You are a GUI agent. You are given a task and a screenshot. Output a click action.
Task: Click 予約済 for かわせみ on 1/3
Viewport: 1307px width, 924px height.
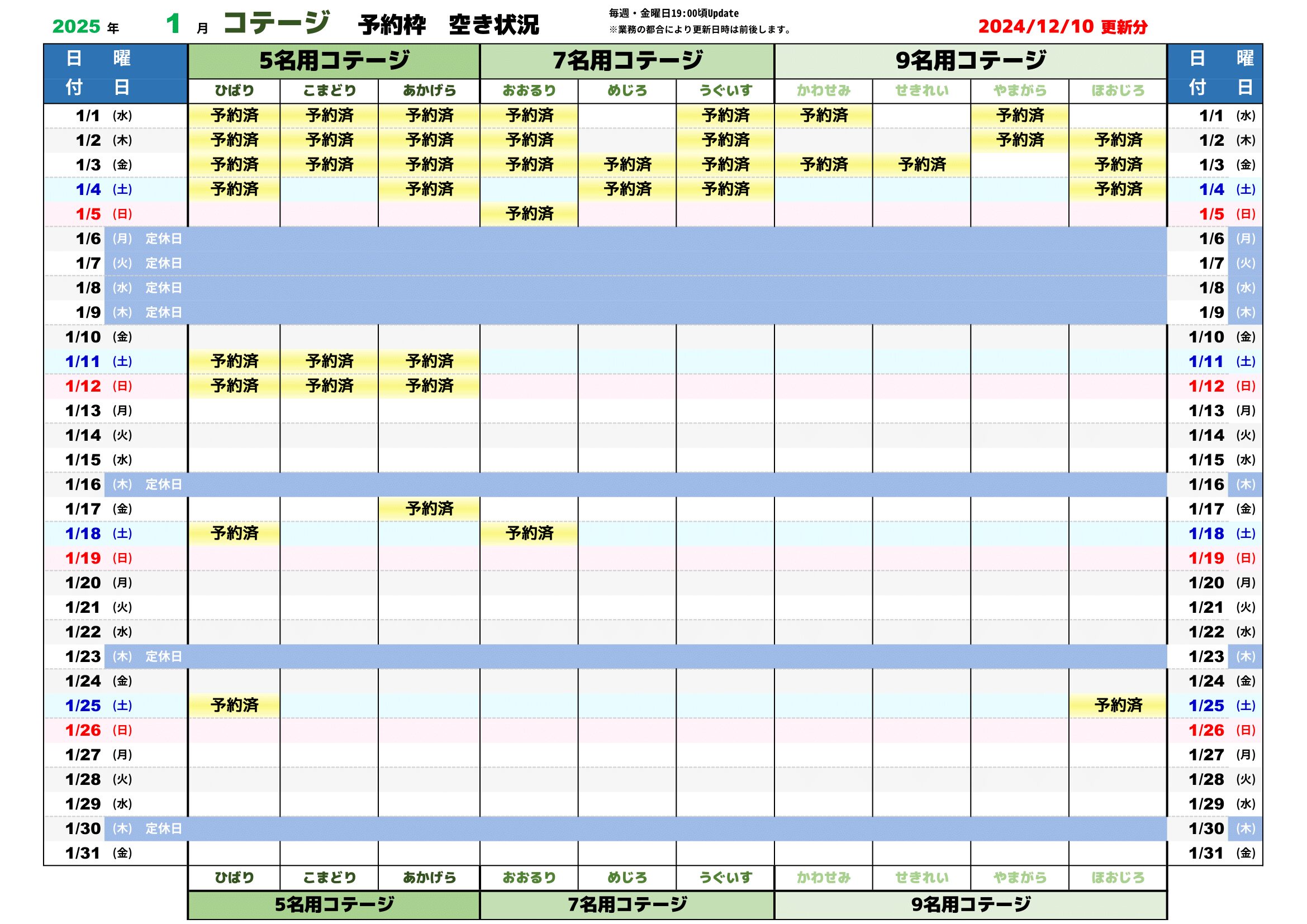click(x=824, y=165)
